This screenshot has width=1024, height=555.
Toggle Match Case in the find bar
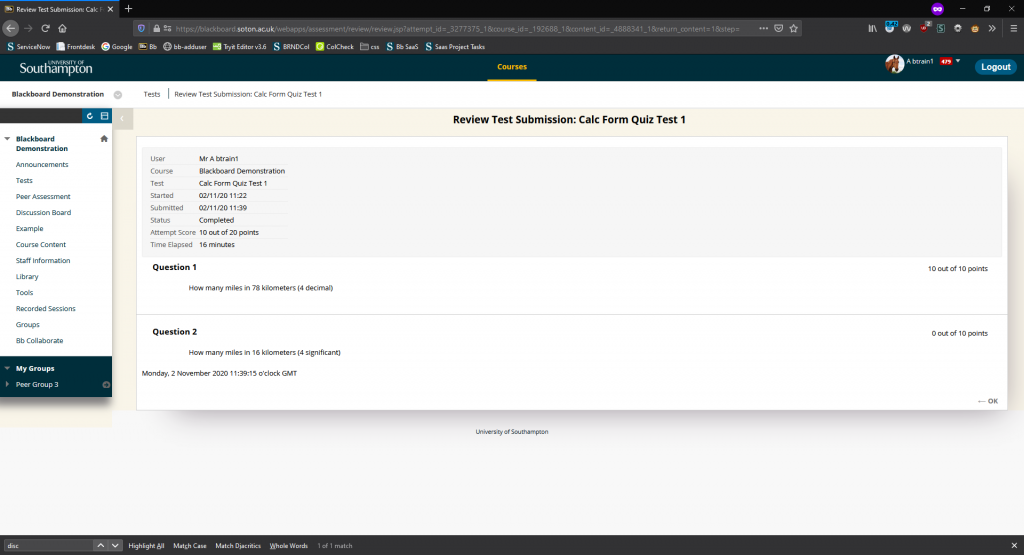(189, 546)
